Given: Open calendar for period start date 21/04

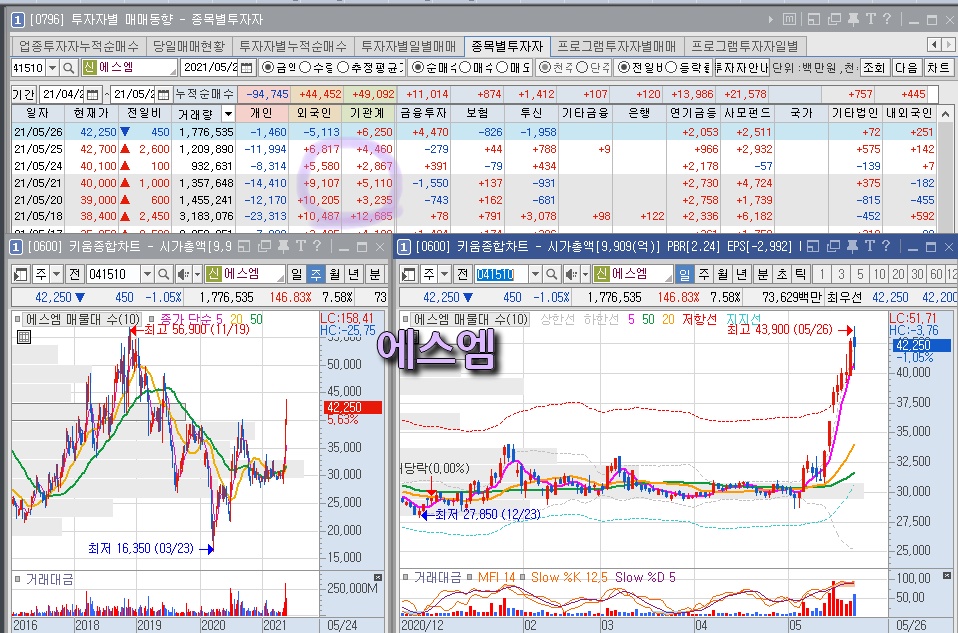Looking at the screenshot, I should coord(92,95).
